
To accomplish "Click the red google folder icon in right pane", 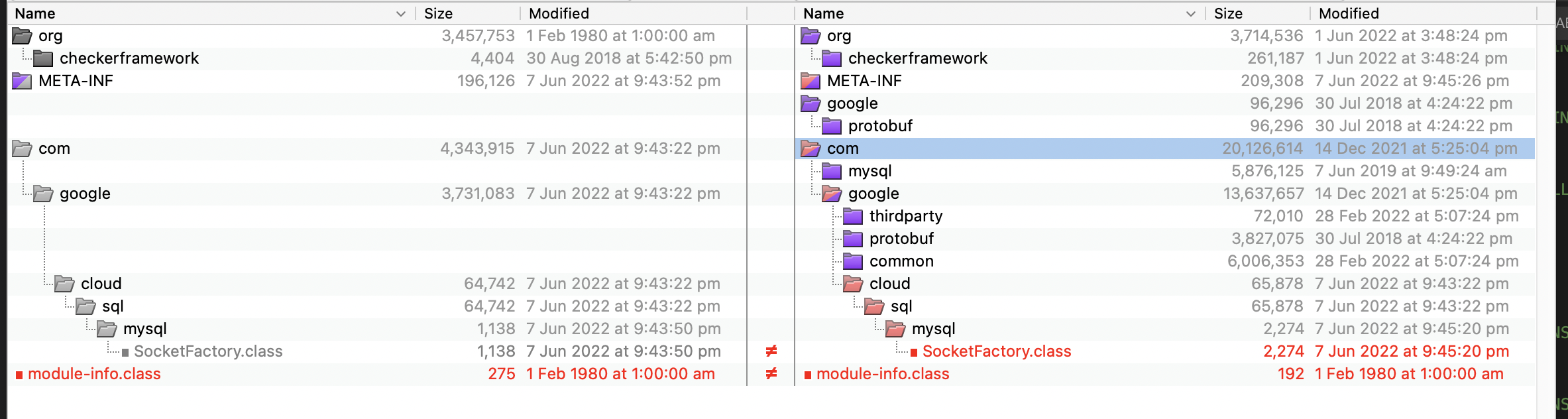I will click(832, 194).
